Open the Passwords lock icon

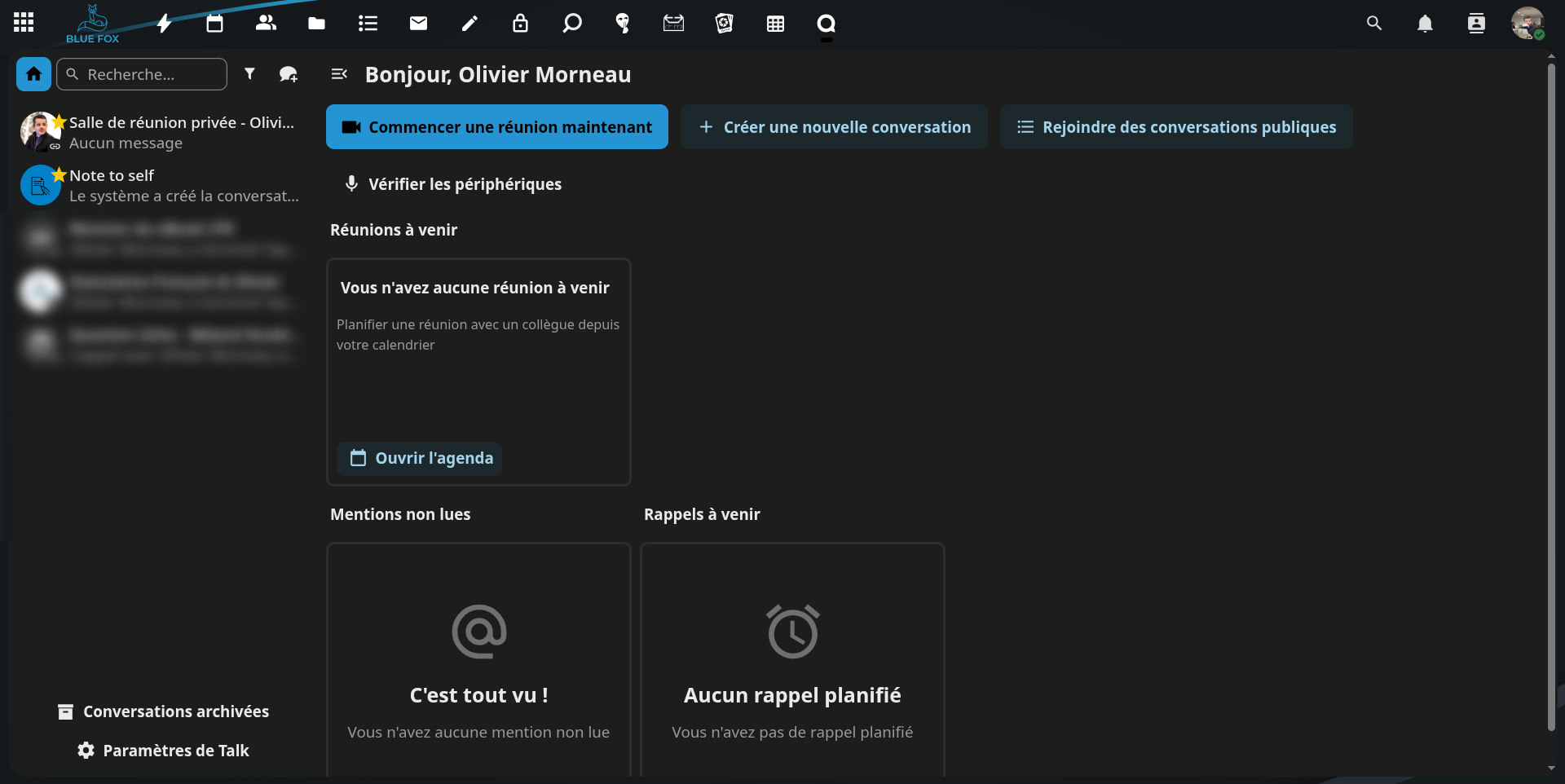[x=520, y=24]
